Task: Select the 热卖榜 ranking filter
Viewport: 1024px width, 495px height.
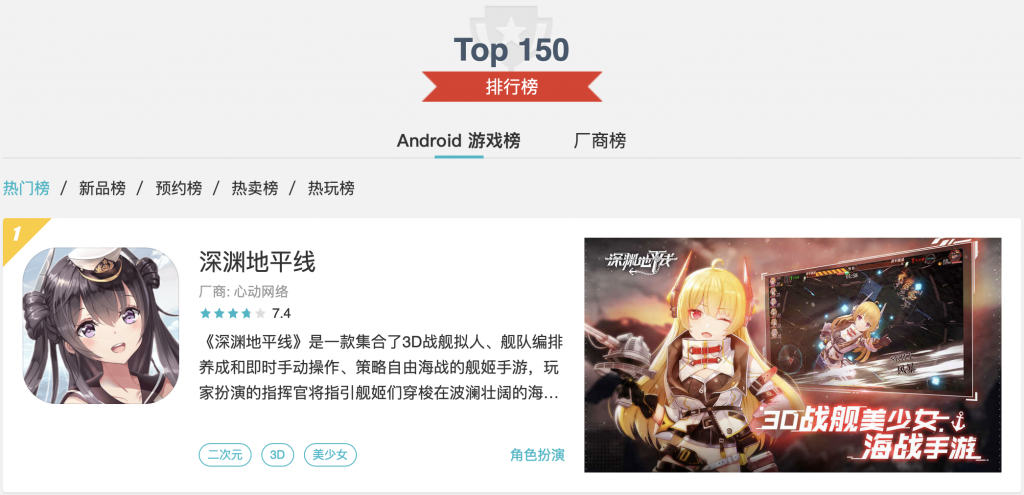Action: pos(255,189)
